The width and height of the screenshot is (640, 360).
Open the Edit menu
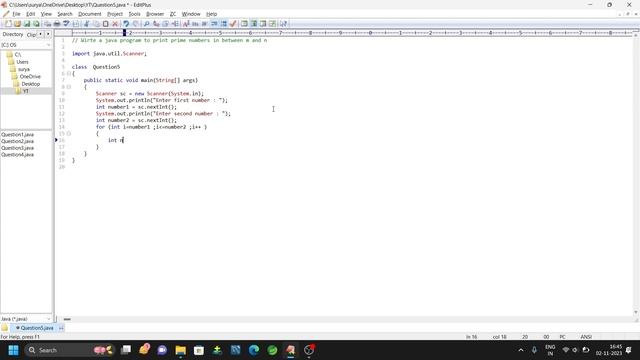[31, 14]
